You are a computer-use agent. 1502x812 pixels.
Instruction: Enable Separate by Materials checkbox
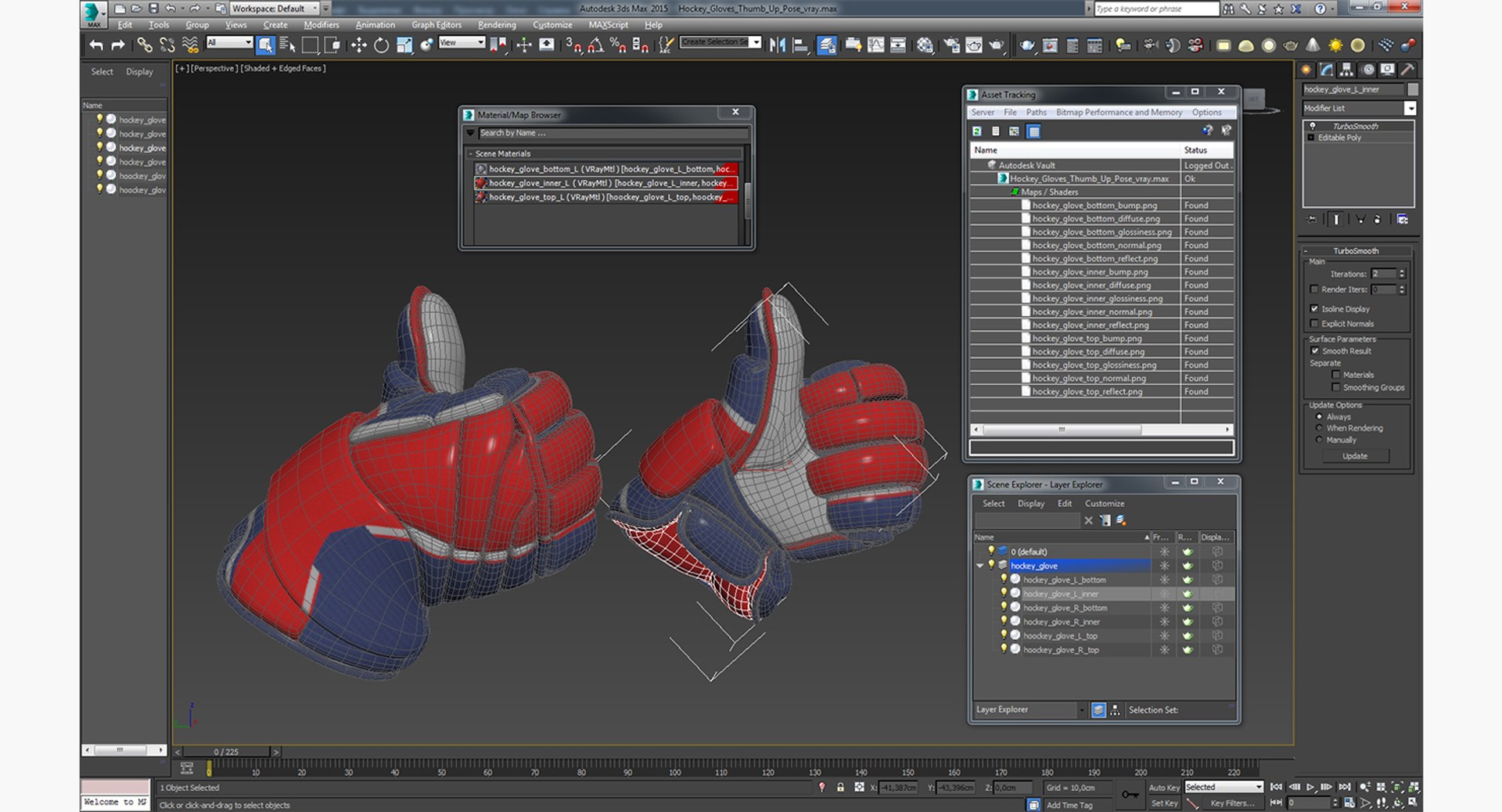pyautogui.click(x=1335, y=375)
